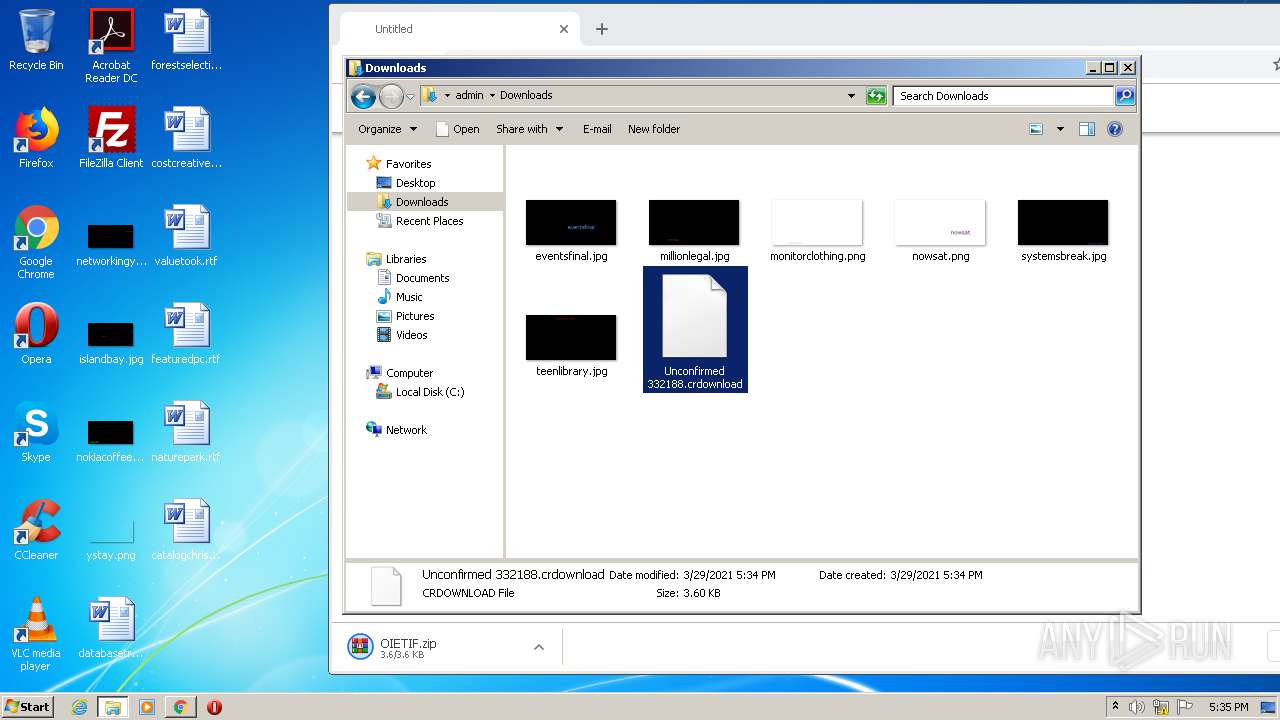Screen dimensions: 1280x720
Task: Open VLC media player shortcut
Action: tap(36, 634)
